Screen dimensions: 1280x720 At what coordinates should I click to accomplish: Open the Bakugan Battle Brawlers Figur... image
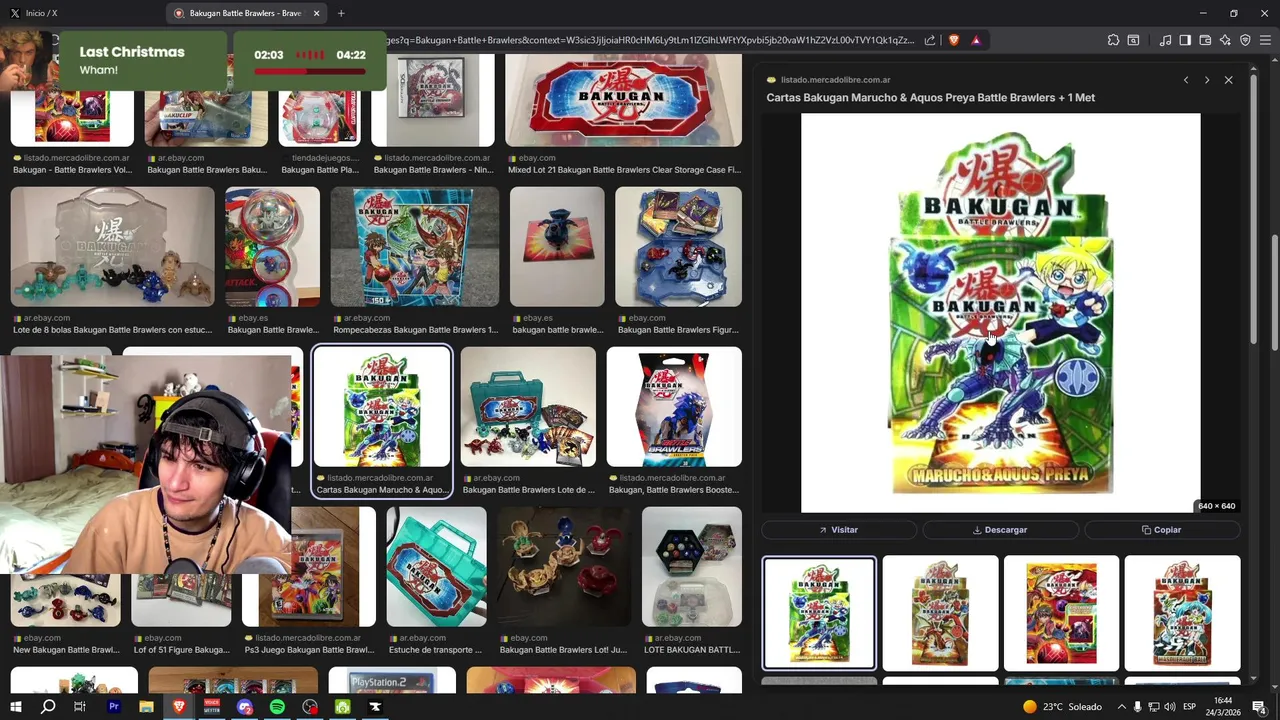pyautogui.click(x=678, y=247)
